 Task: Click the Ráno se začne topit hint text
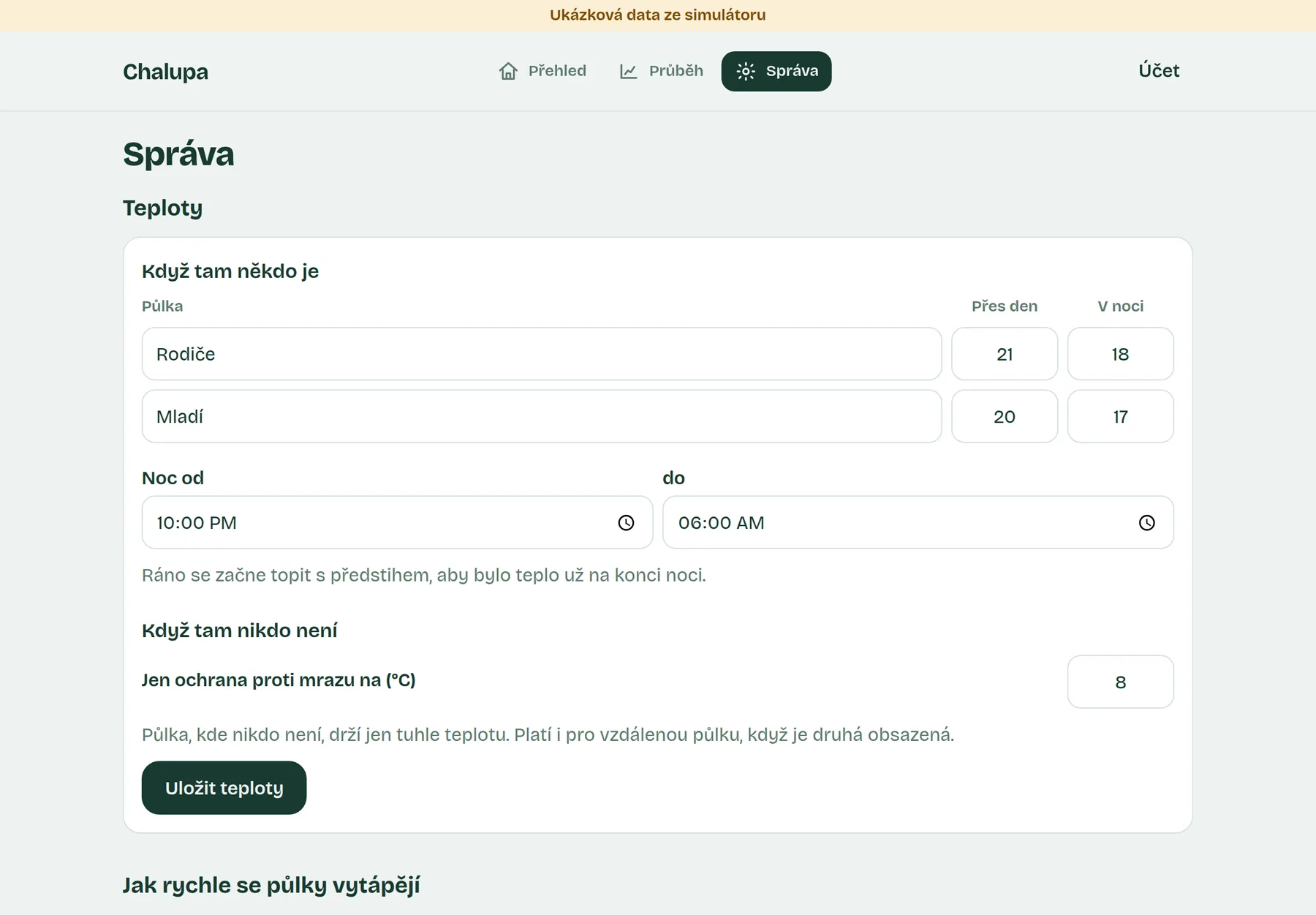coord(424,575)
